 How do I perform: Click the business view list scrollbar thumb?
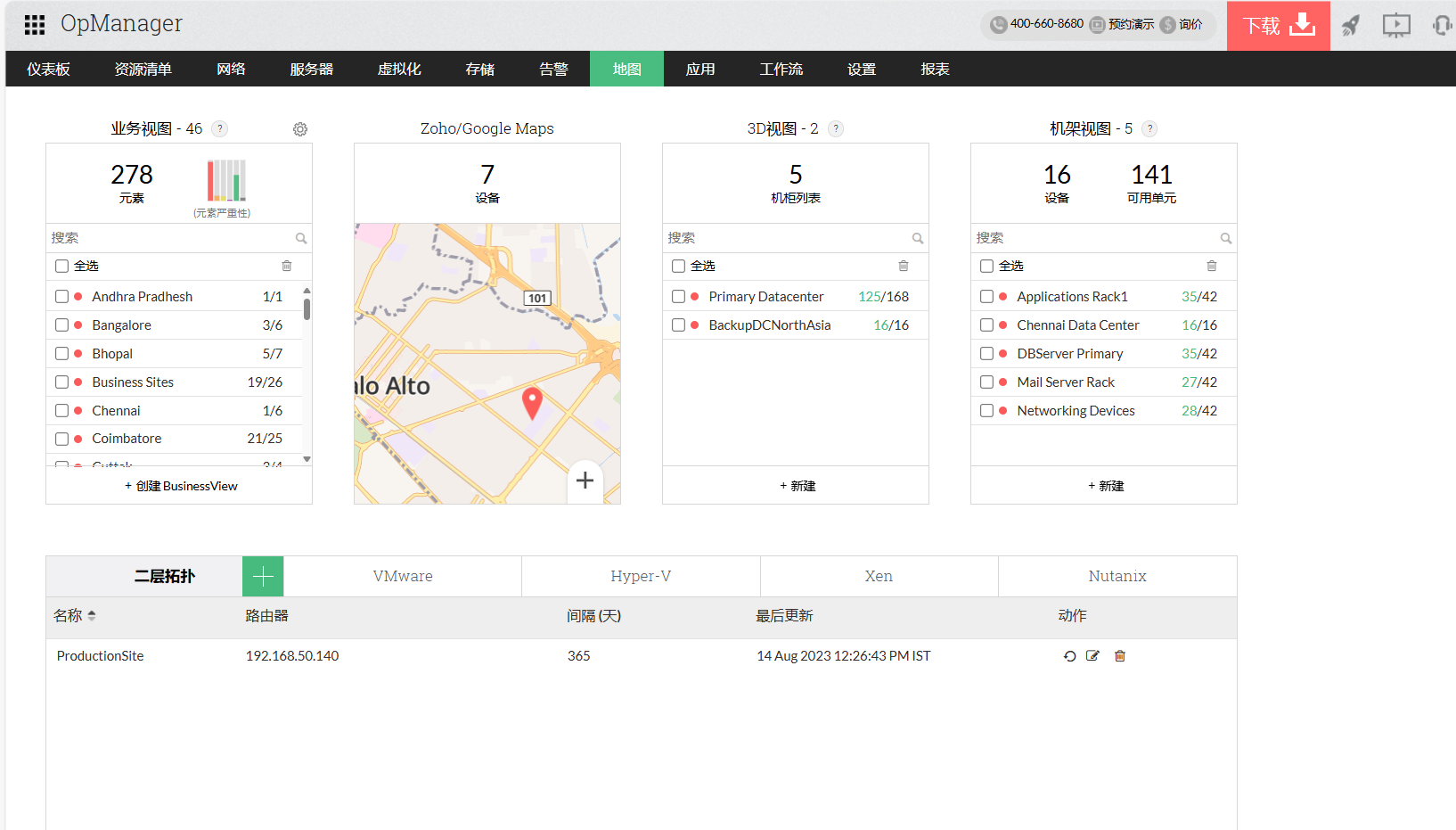click(x=307, y=308)
